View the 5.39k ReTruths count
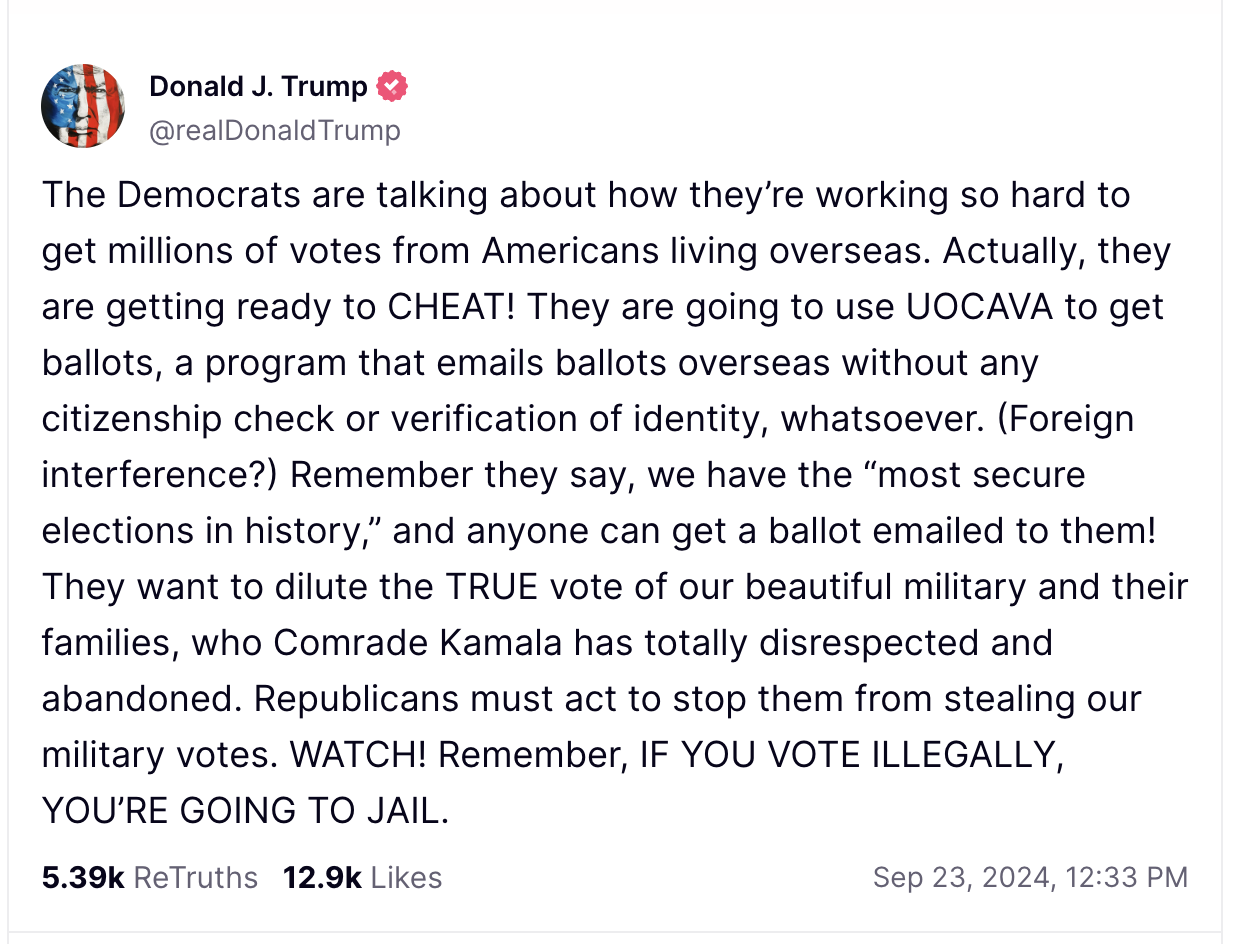Viewport: 1236px width, 944px height. [x=83, y=877]
